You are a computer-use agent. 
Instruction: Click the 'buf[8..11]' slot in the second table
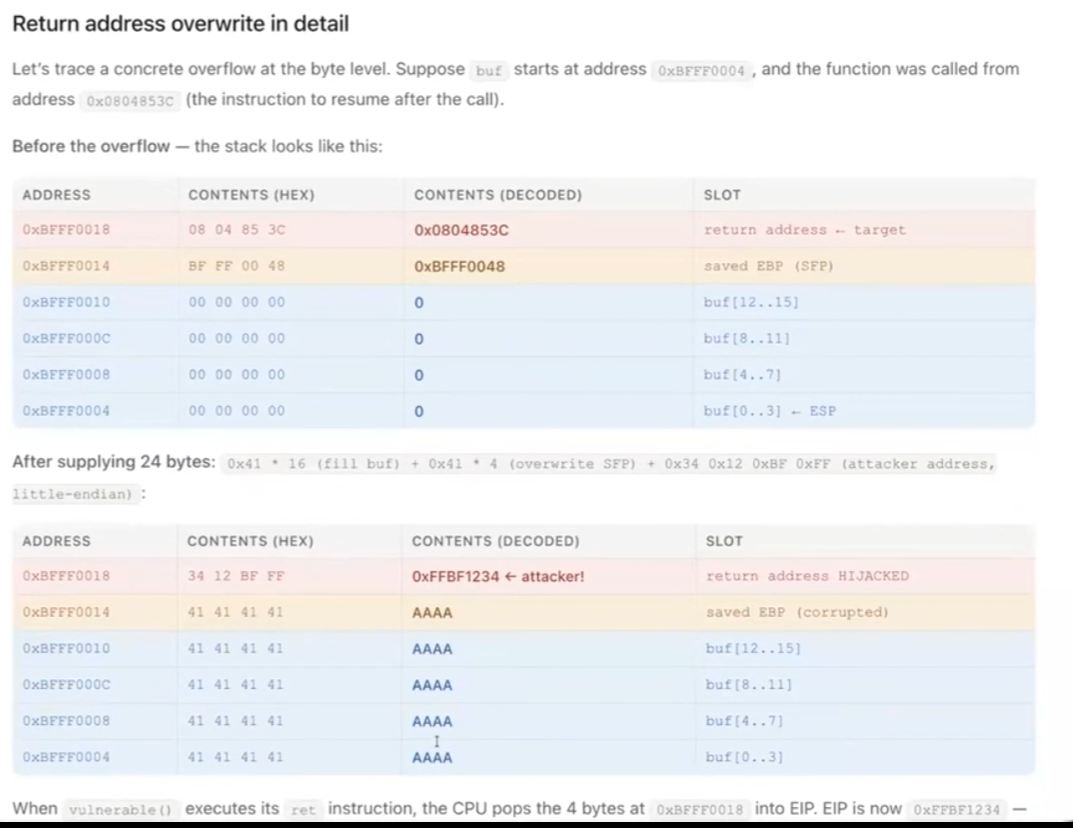(x=749, y=685)
